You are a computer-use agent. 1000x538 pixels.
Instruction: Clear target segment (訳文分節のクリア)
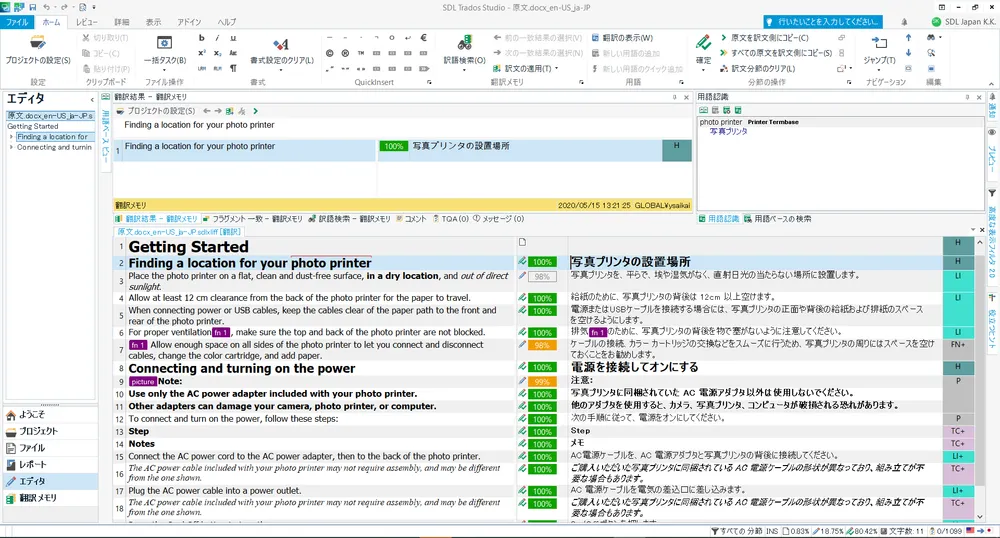pos(757,68)
